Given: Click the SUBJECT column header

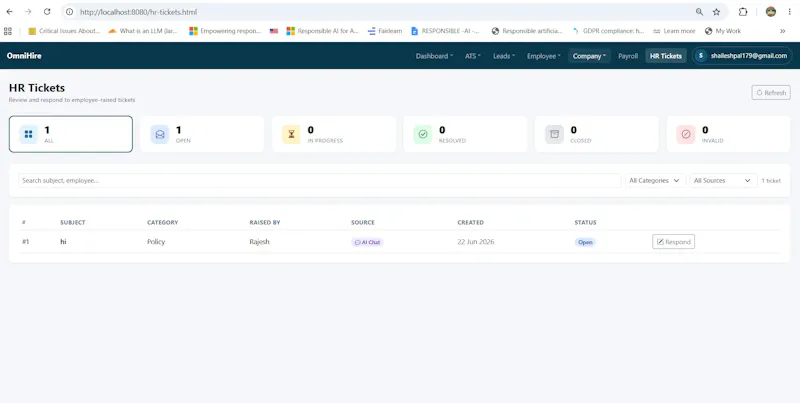Looking at the screenshot, I should tap(73, 222).
